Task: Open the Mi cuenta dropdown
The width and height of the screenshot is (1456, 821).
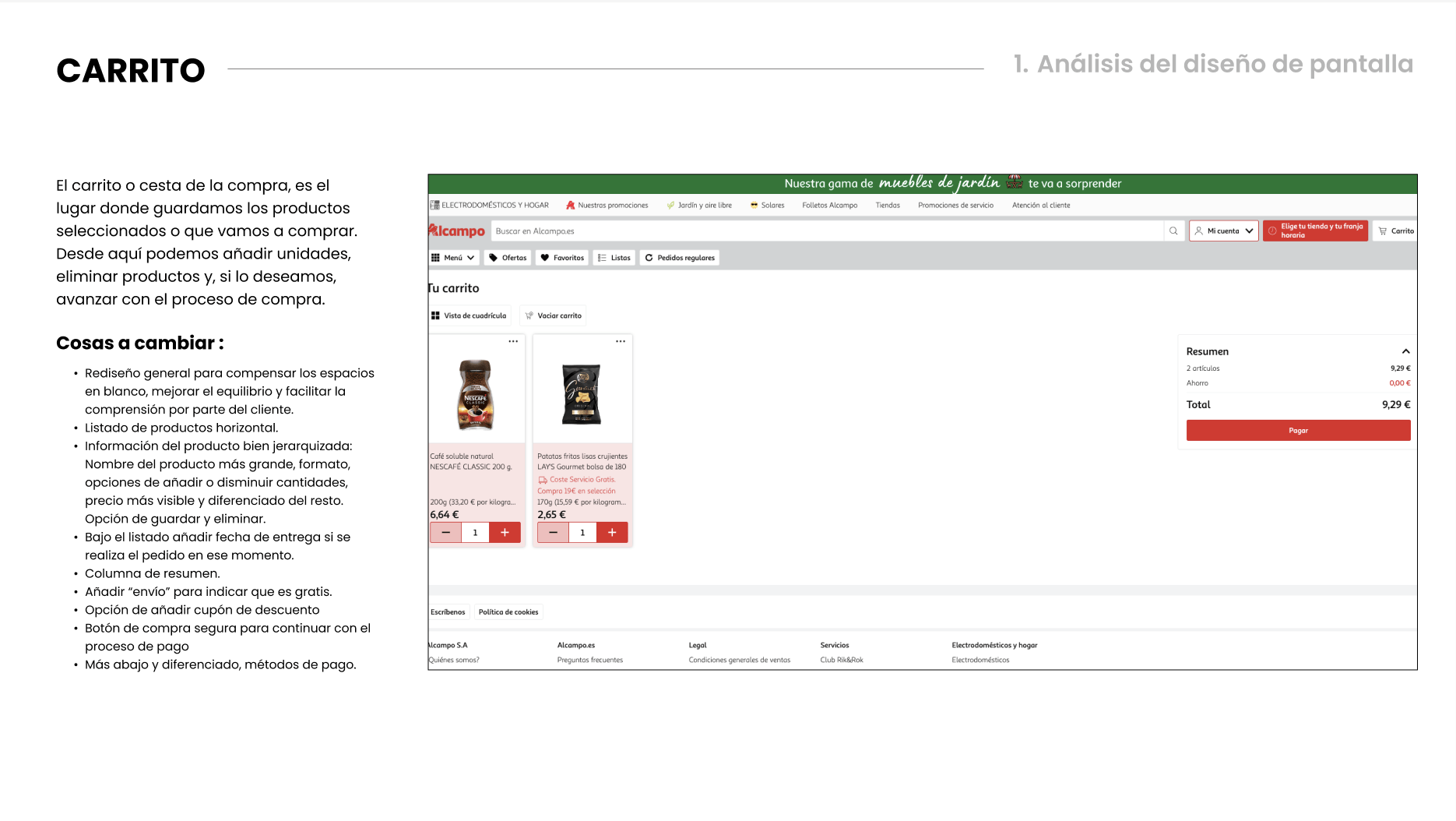Action: point(1223,231)
